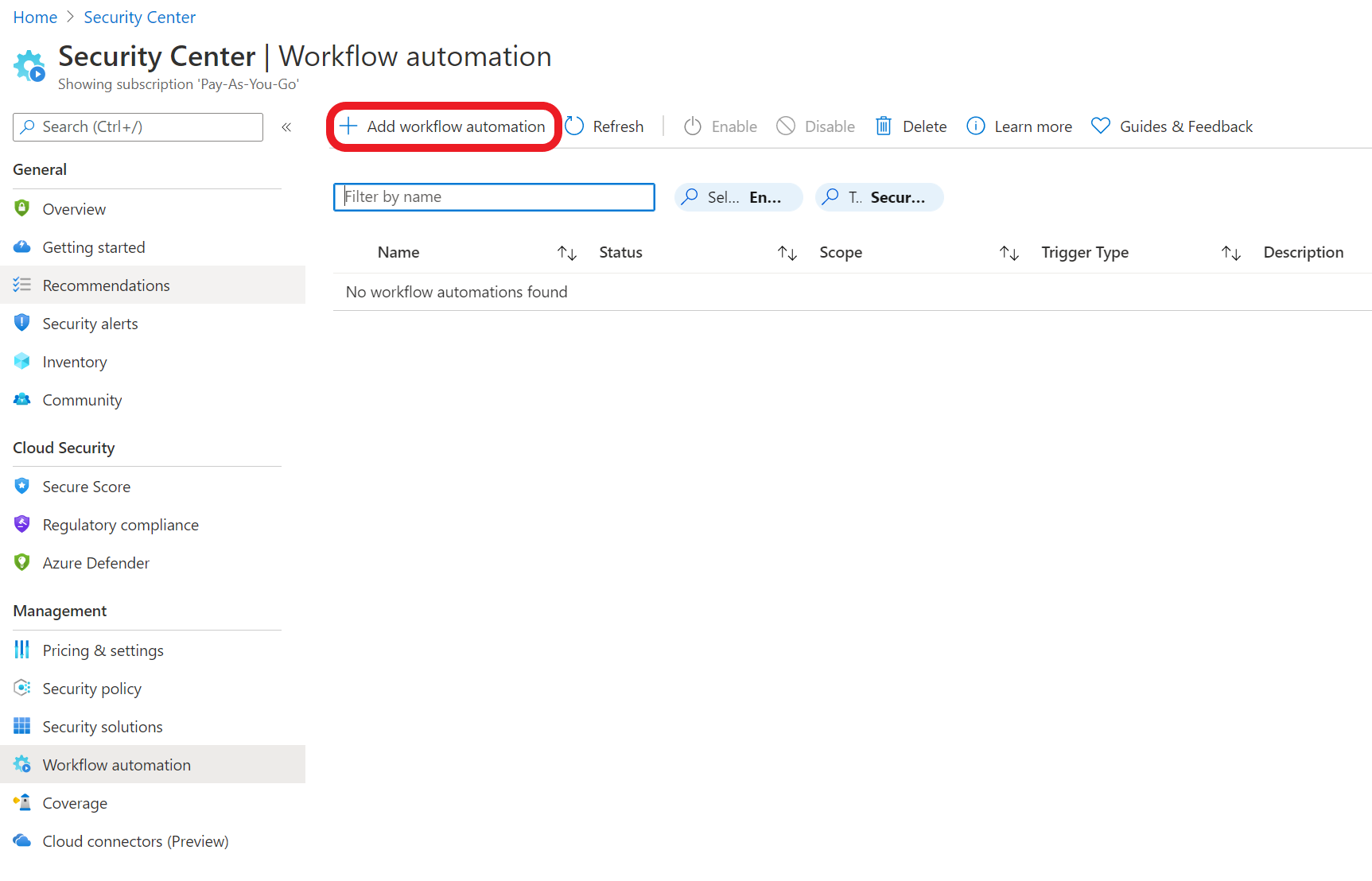Open Getting started in sidebar
Viewport: 1372px width, 881px height.
(x=153, y=247)
